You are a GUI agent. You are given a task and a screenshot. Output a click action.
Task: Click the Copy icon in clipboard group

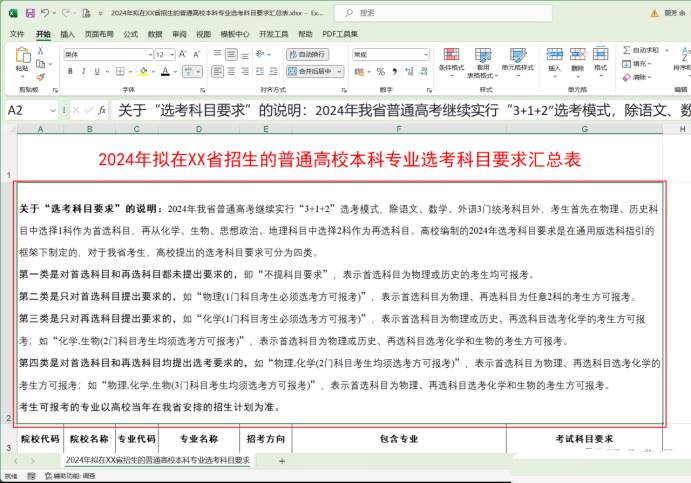tap(41, 64)
